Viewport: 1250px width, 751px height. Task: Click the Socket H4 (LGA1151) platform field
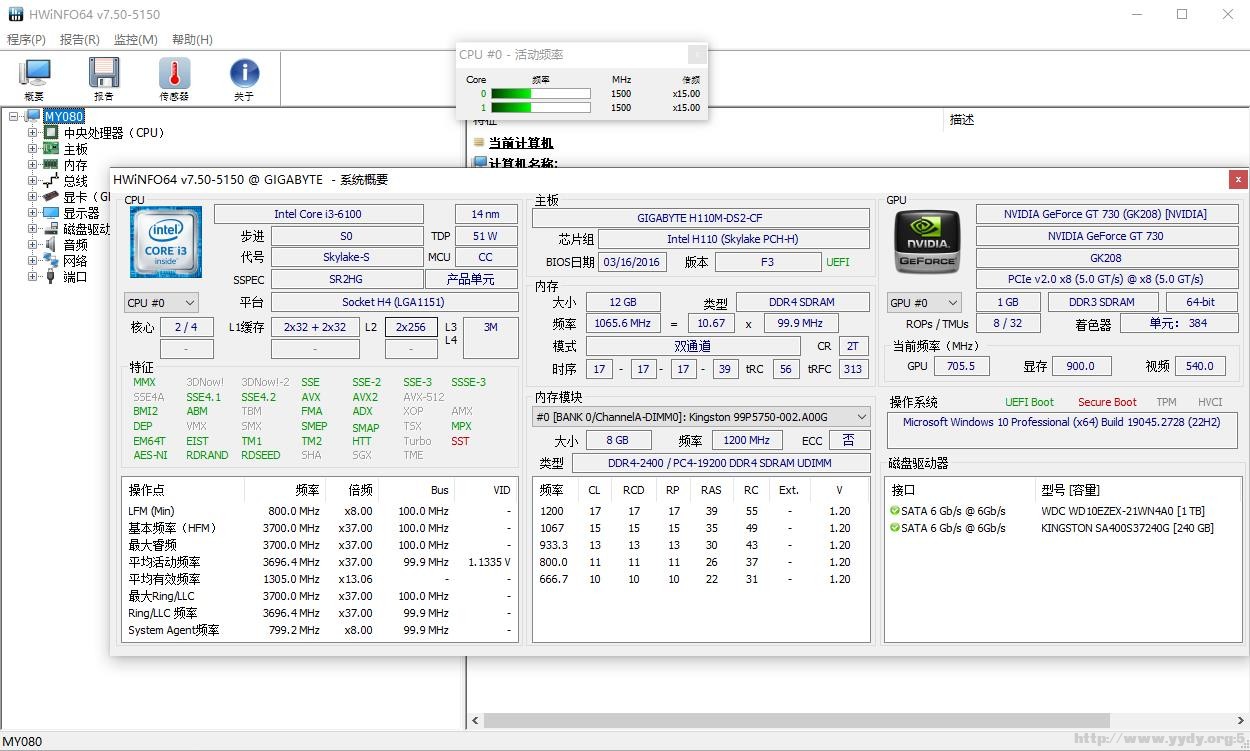point(394,302)
